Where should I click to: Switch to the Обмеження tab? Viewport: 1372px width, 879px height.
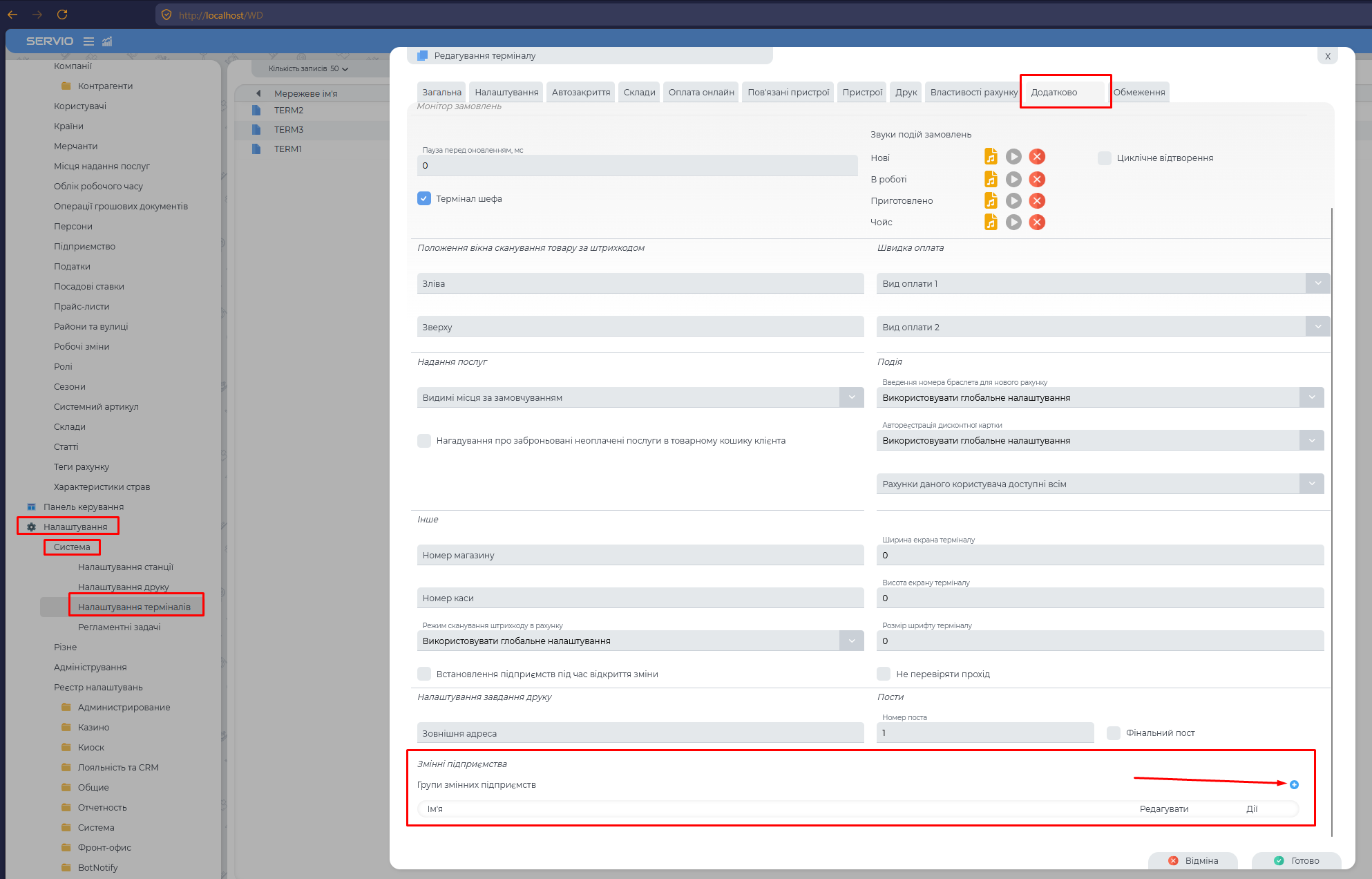1138,93
